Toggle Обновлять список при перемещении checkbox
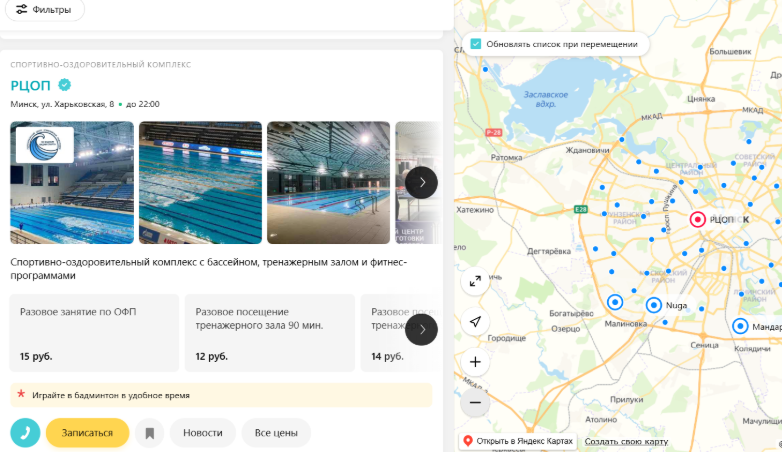This screenshot has width=782, height=452. point(476,44)
